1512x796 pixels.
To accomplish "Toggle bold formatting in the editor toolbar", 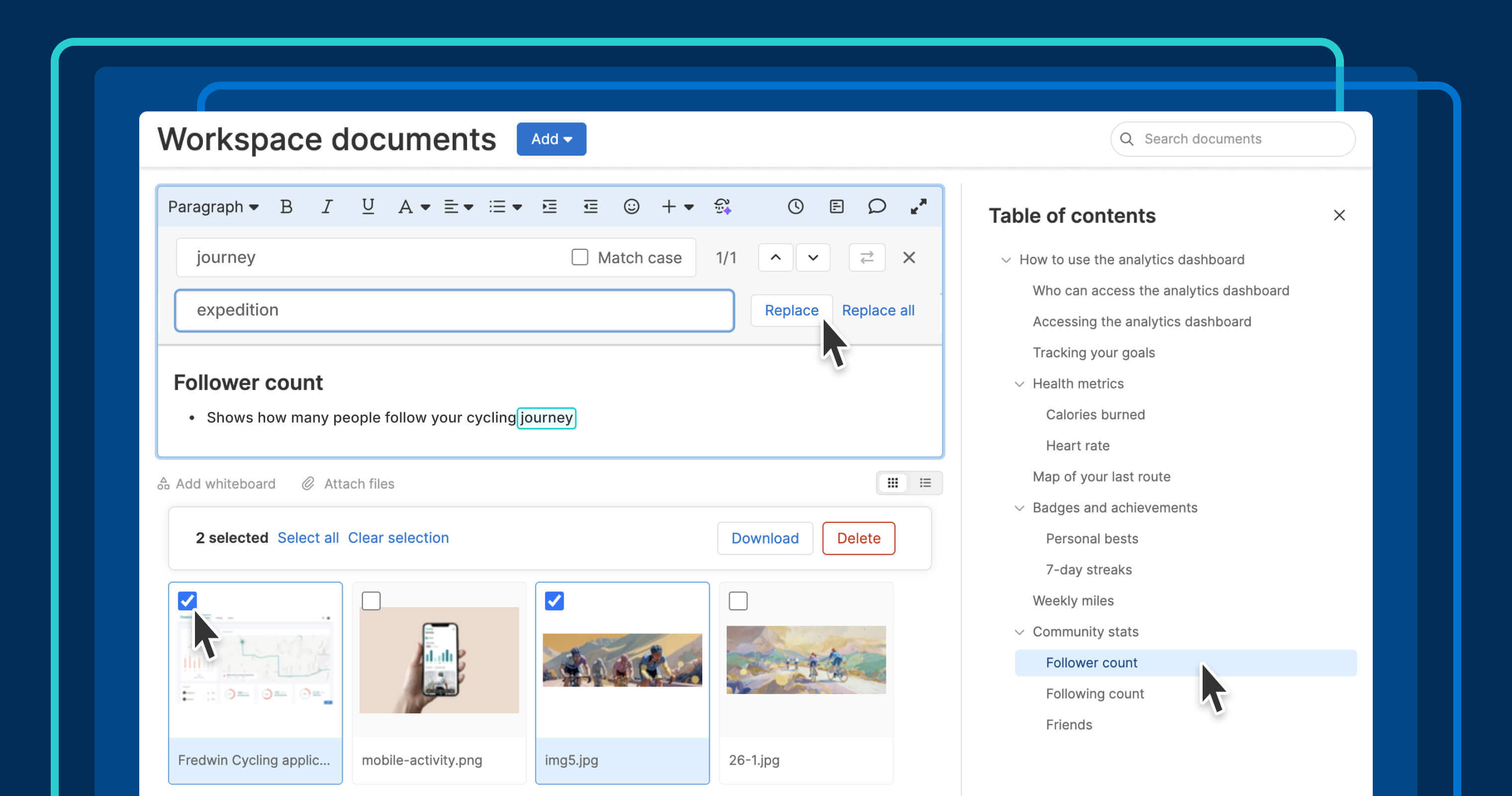I will coord(286,206).
